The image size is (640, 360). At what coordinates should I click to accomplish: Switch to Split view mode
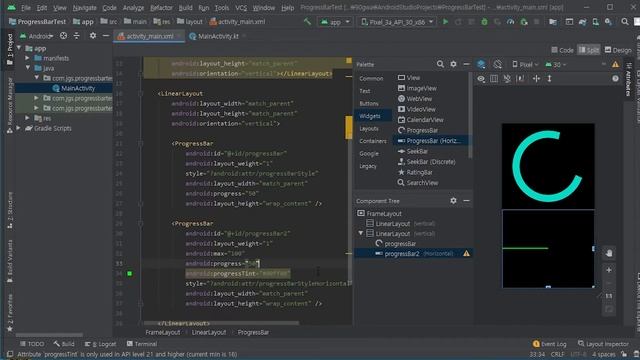point(588,50)
